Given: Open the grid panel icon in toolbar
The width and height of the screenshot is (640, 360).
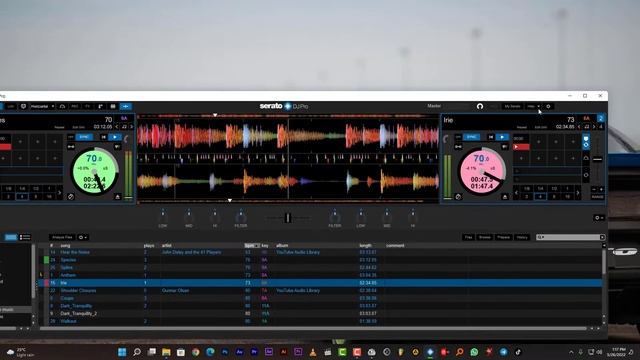Looking at the screenshot, I should coord(113,107).
